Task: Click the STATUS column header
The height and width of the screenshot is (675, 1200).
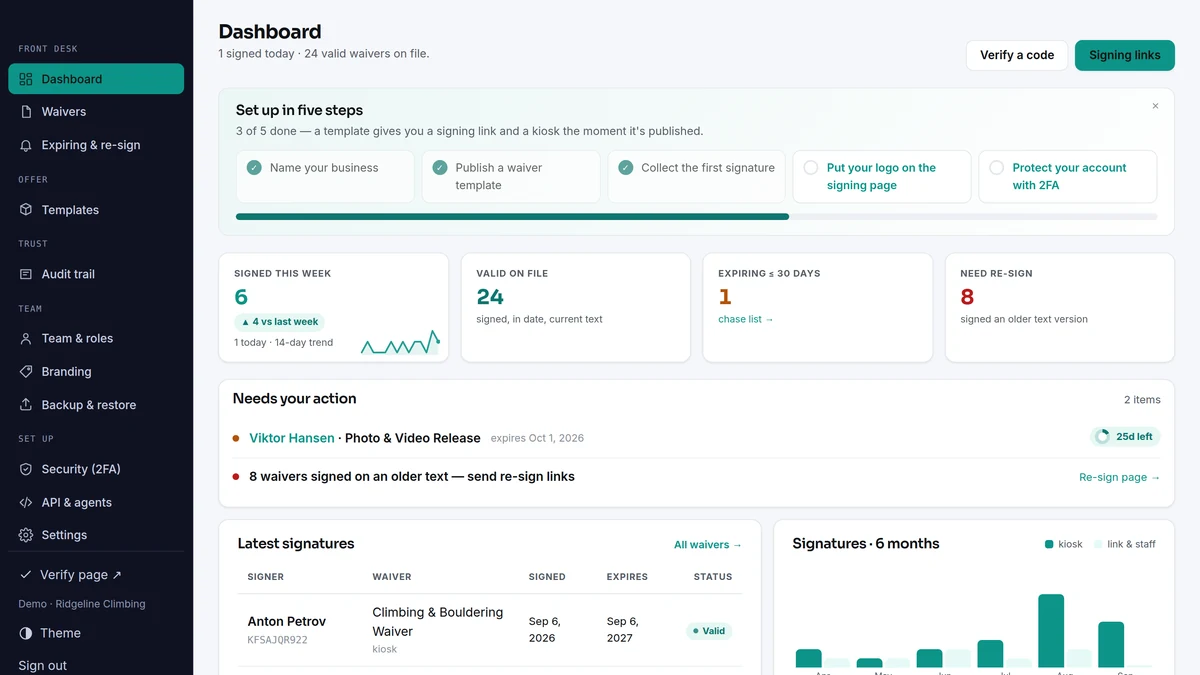Action: pyautogui.click(x=713, y=577)
